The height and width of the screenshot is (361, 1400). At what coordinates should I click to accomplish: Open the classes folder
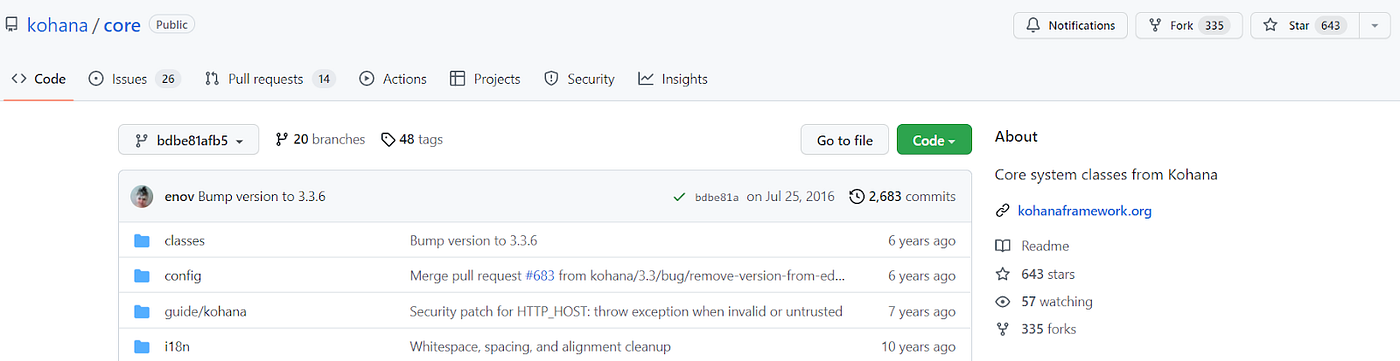pyautogui.click(x=184, y=240)
